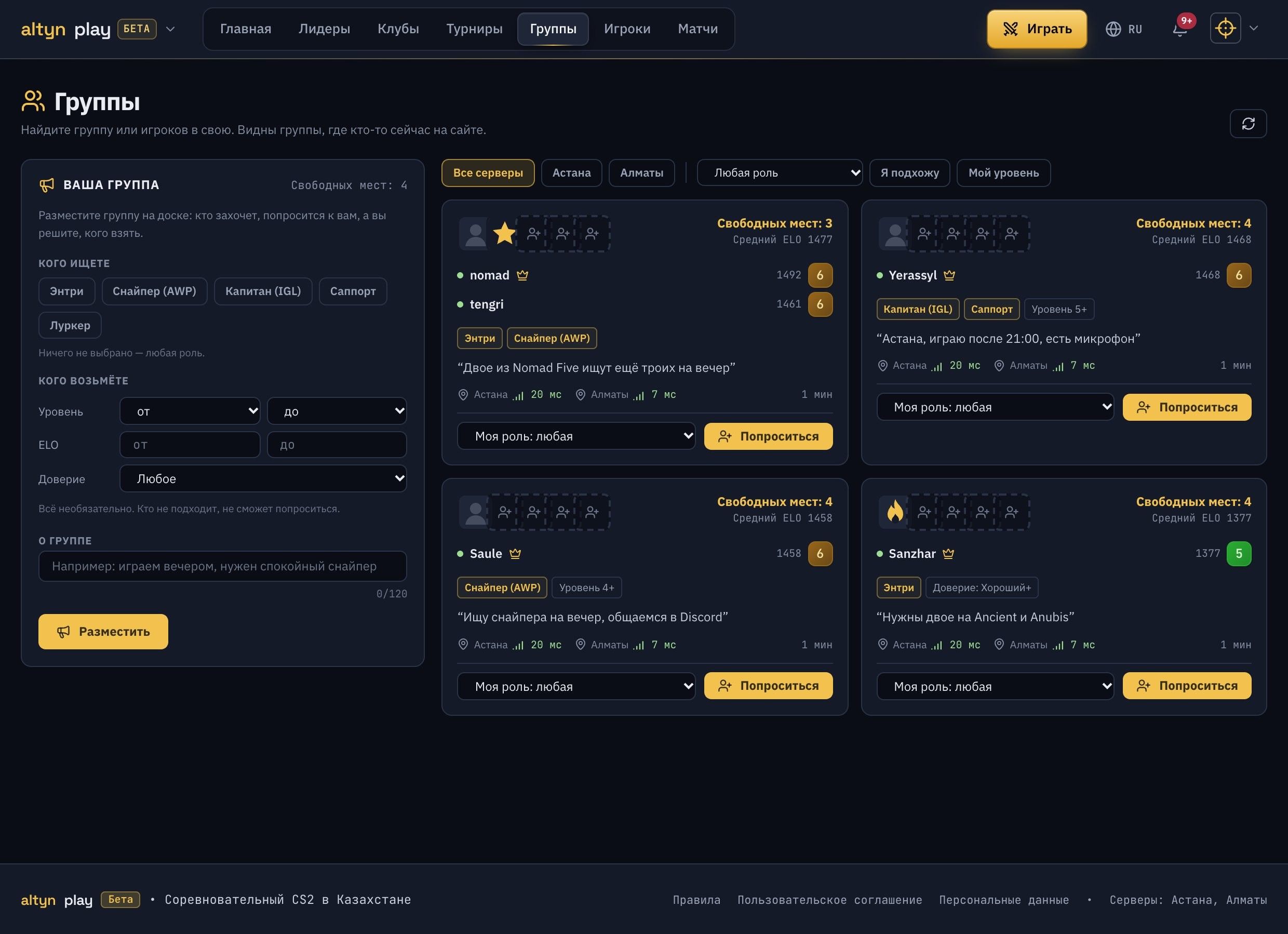Click first empty slot in Yerassyl's group

click(924, 234)
